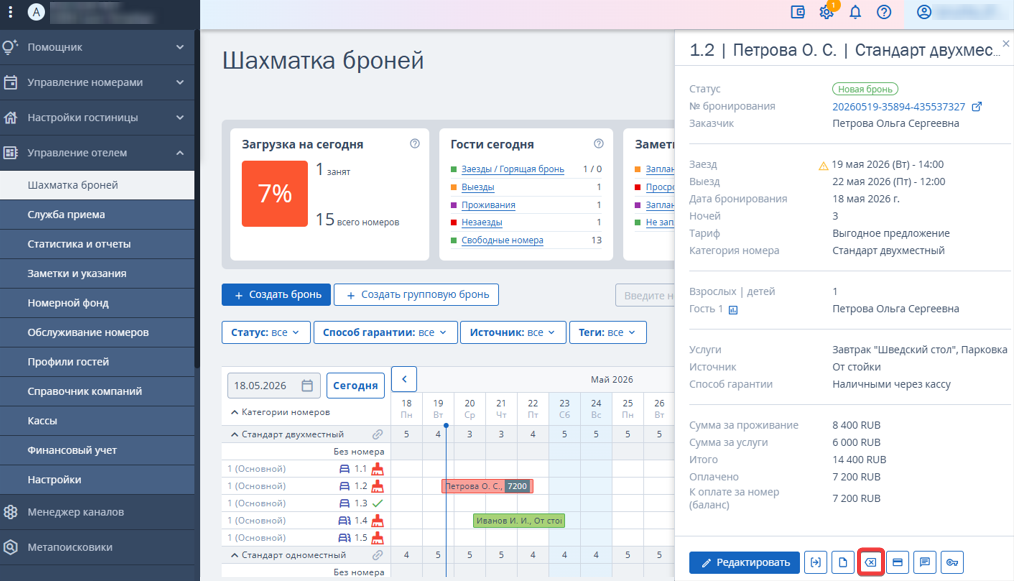
Task: Select the Иванов И. И. booking bar
Action: (519, 520)
